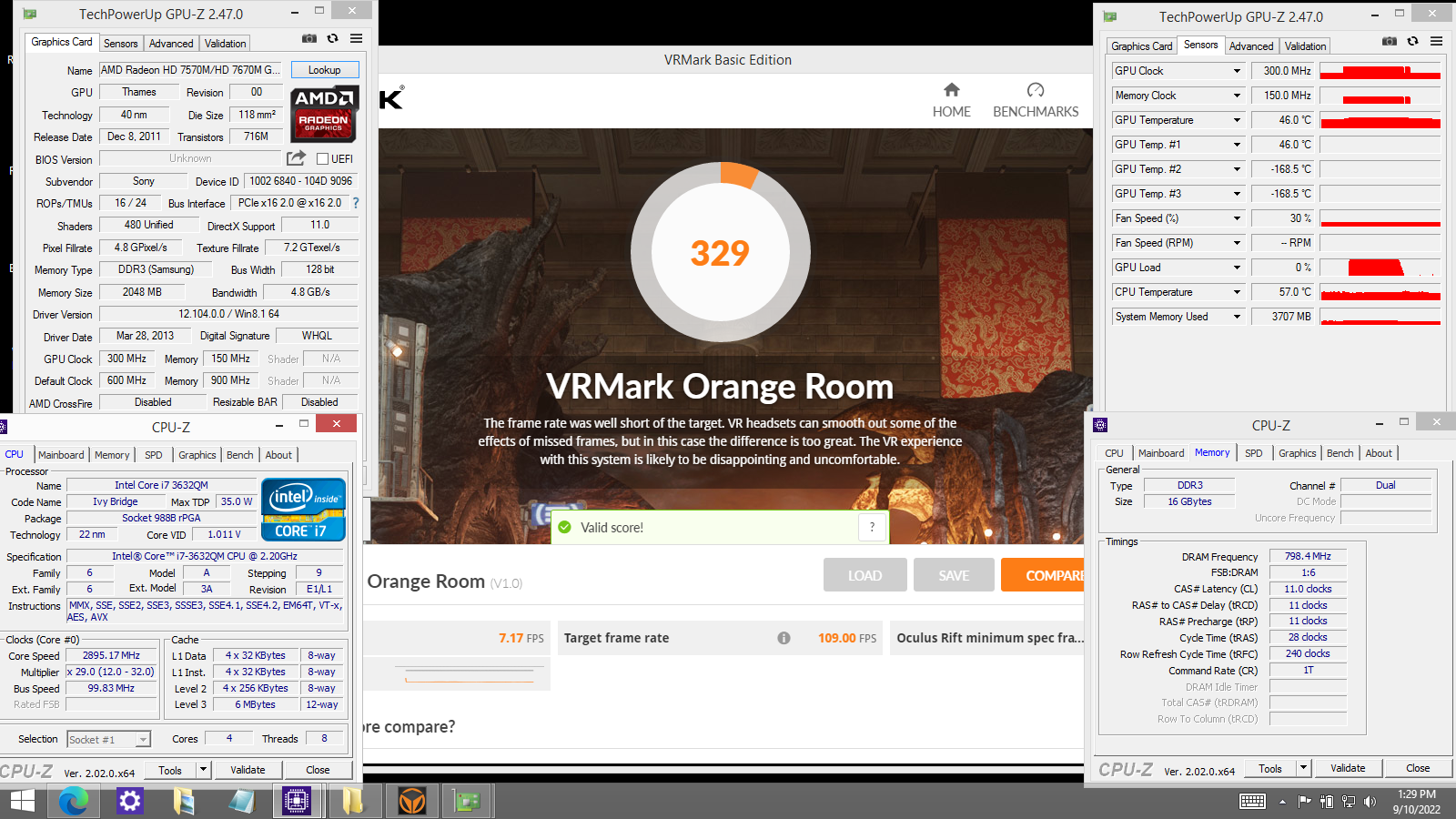Click Close button in CPU-Z Memory window
Image resolution: width=1456 pixels, height=819 pixels.
click(x=1418, y=768)
